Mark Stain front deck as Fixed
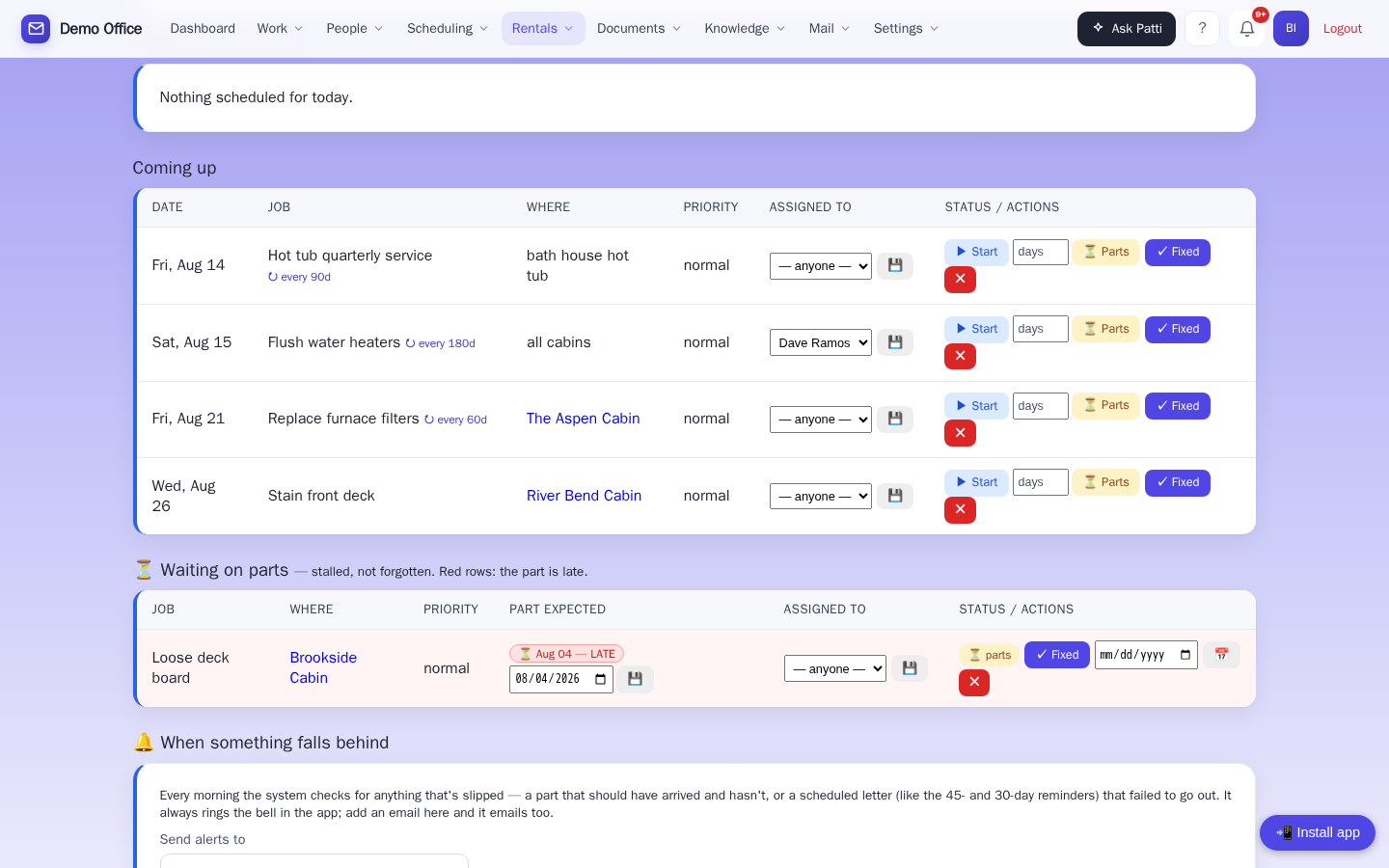1389x868 pixels. pyautogui.click(x=1178, y=482)
